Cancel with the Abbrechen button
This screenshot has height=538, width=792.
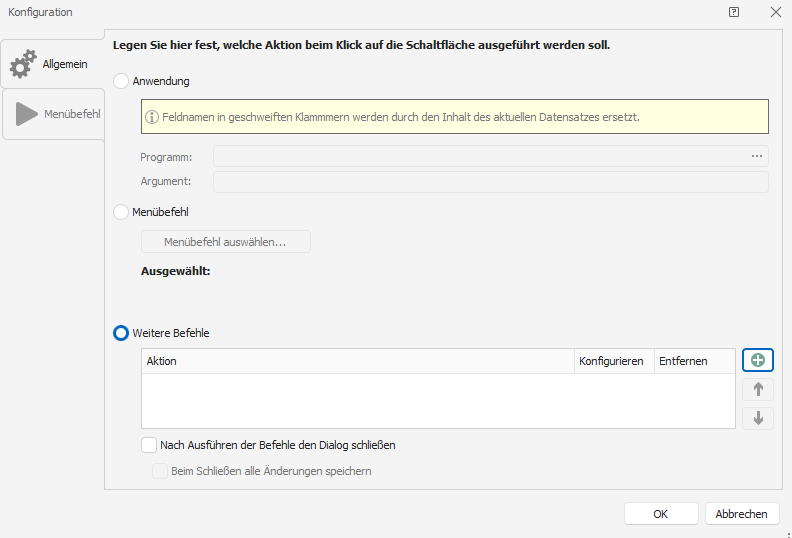click(742, 514)
